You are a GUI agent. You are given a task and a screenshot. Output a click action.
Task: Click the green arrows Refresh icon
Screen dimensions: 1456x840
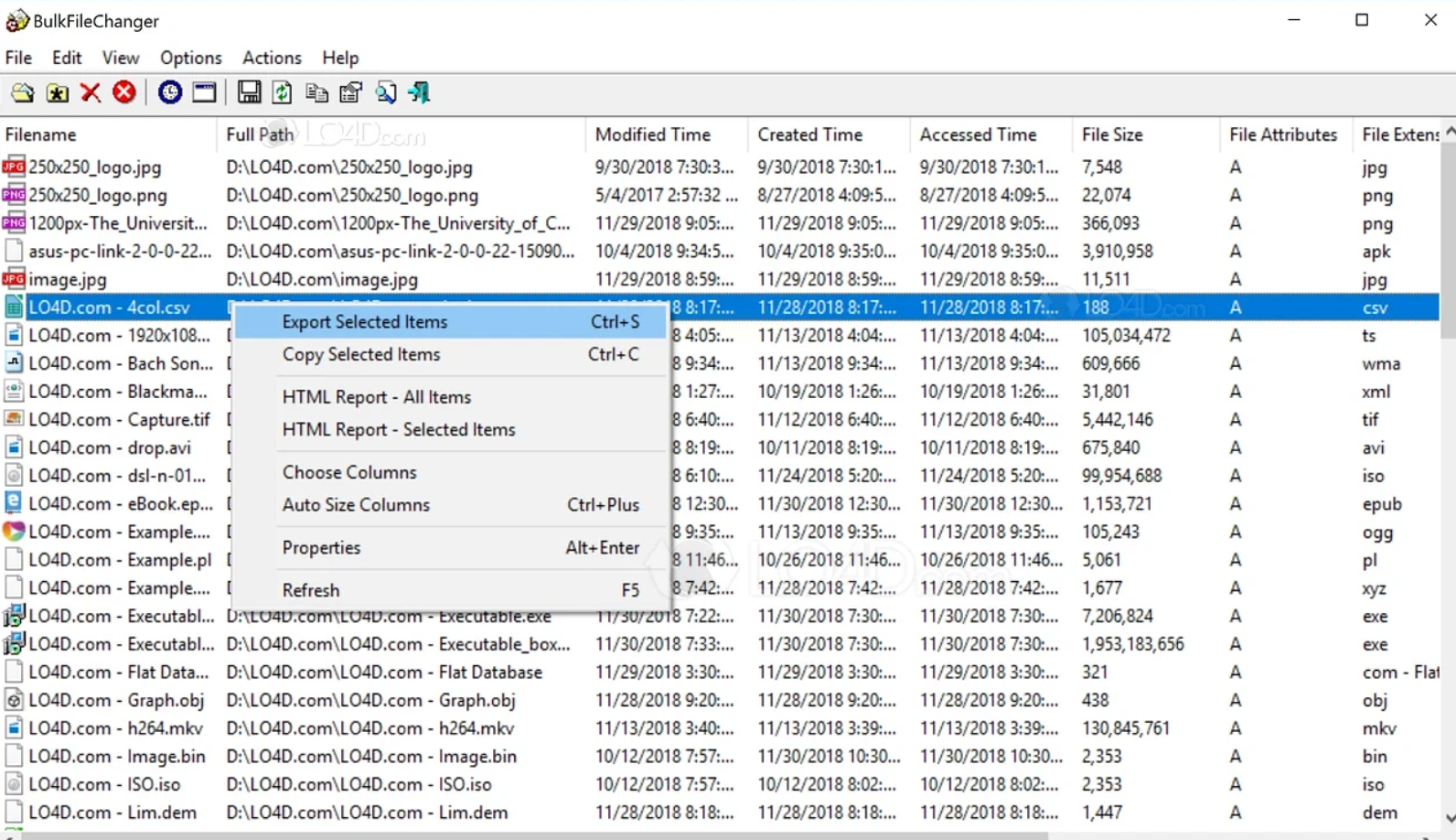(283, 92)
